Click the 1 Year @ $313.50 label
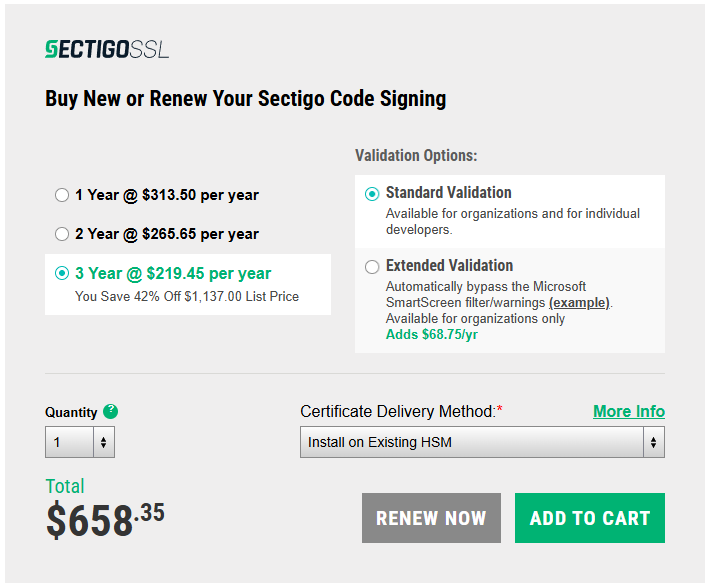Screen dimensions: 711x586 coord(167,195)
